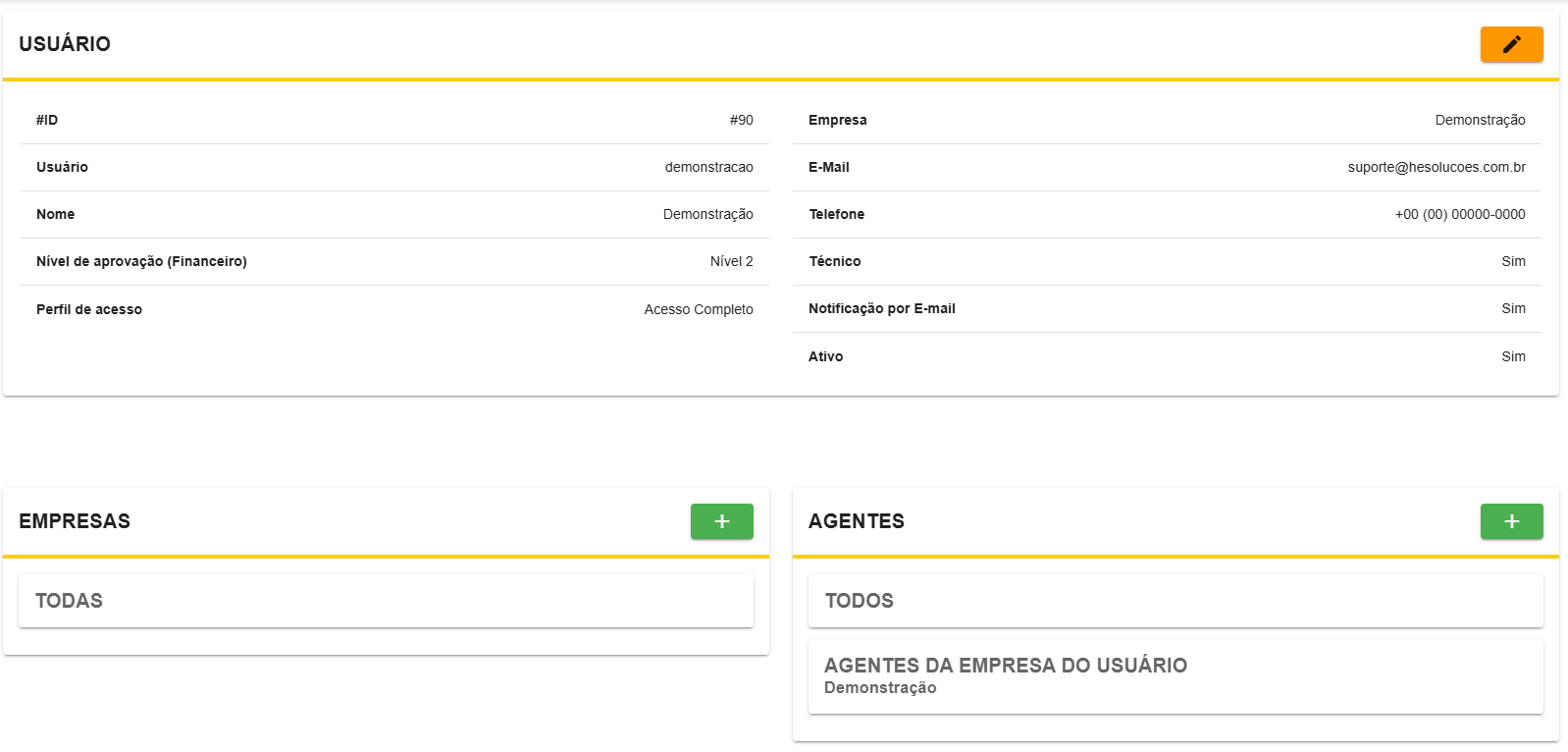Screen dimensions: 1568x752
Task: Add a new agente with plus button
Action: (1511, 521)
